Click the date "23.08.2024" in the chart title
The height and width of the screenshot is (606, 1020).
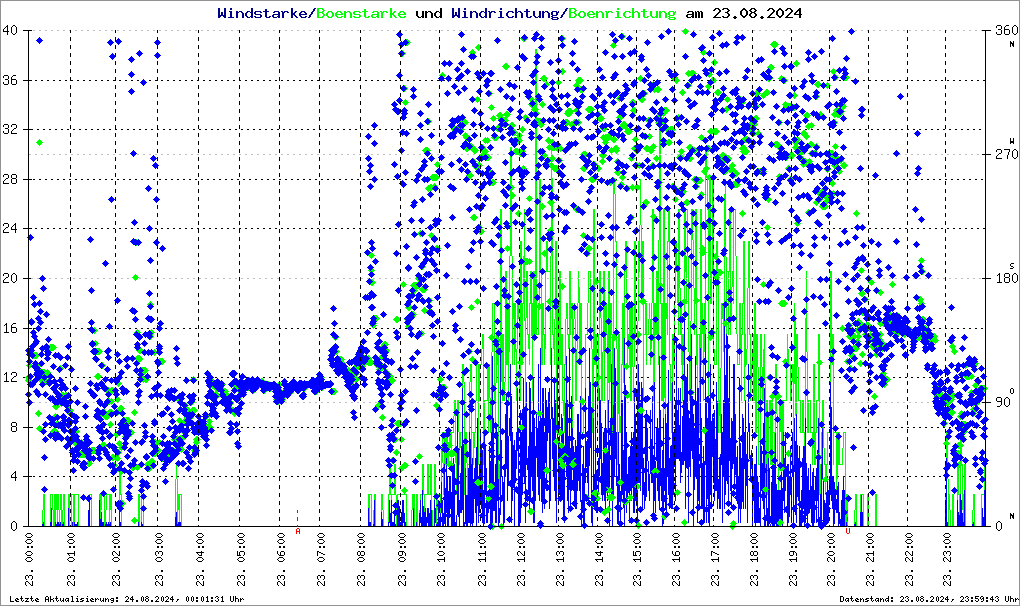coord(757,13)
